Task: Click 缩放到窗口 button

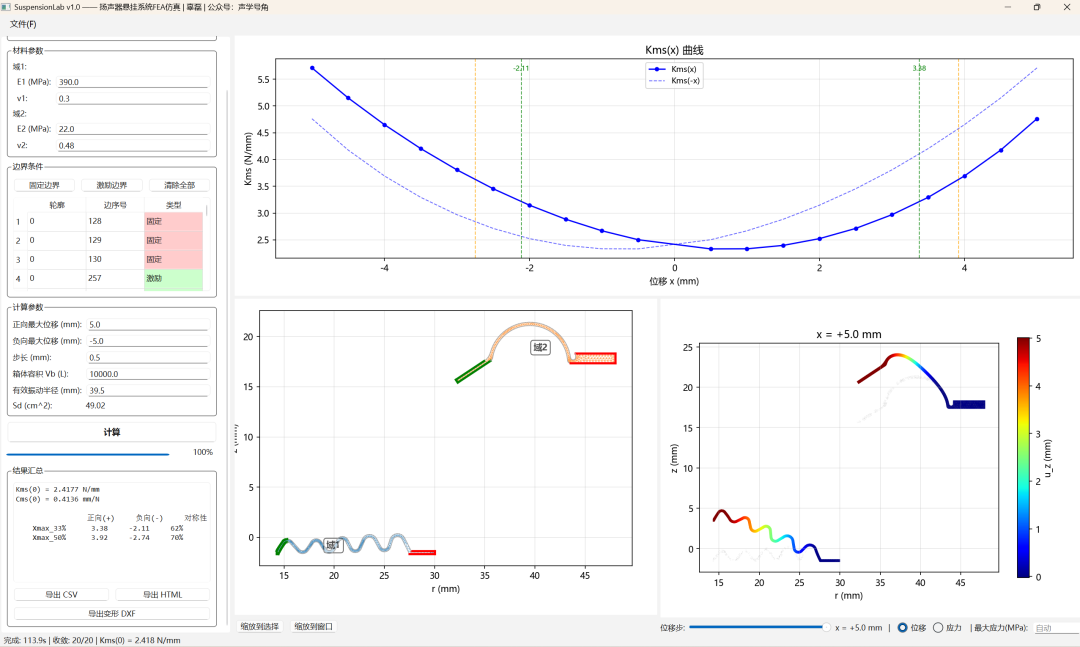Action: pyautogui.click(x=314, y=626)
